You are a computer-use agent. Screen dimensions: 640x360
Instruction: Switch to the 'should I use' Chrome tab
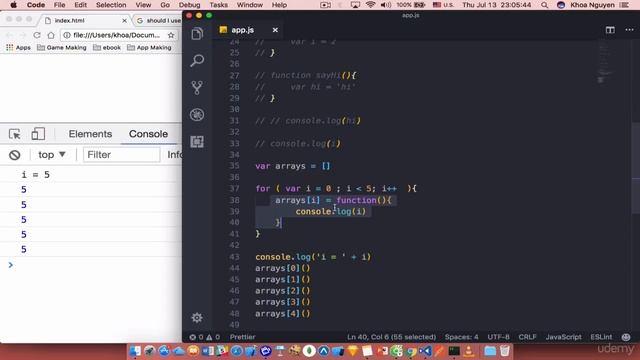point(158,20)
